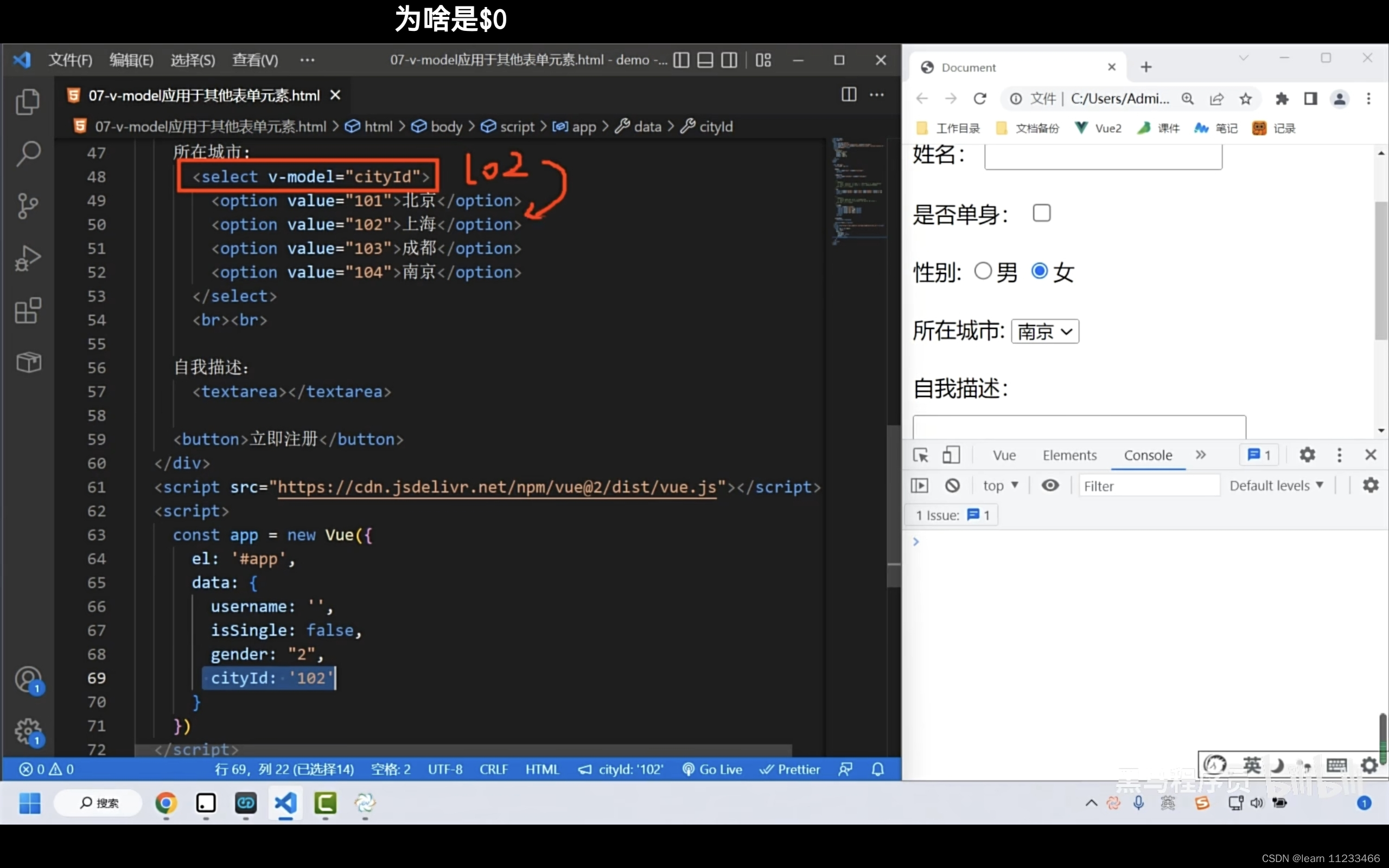The width and height of the screenshot is (1389, 868).
Task: Check the 是否单身 checkbox
Action: (1041, 213)
